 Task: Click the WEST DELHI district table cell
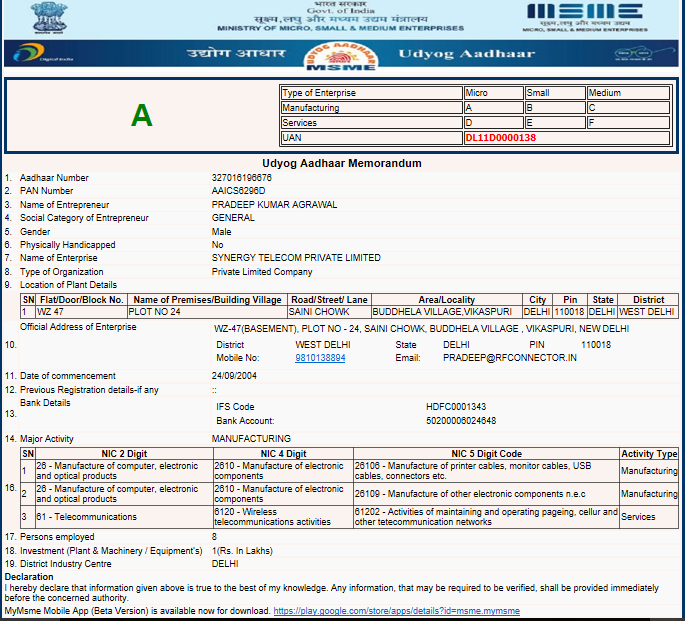[x=648, y=312]
